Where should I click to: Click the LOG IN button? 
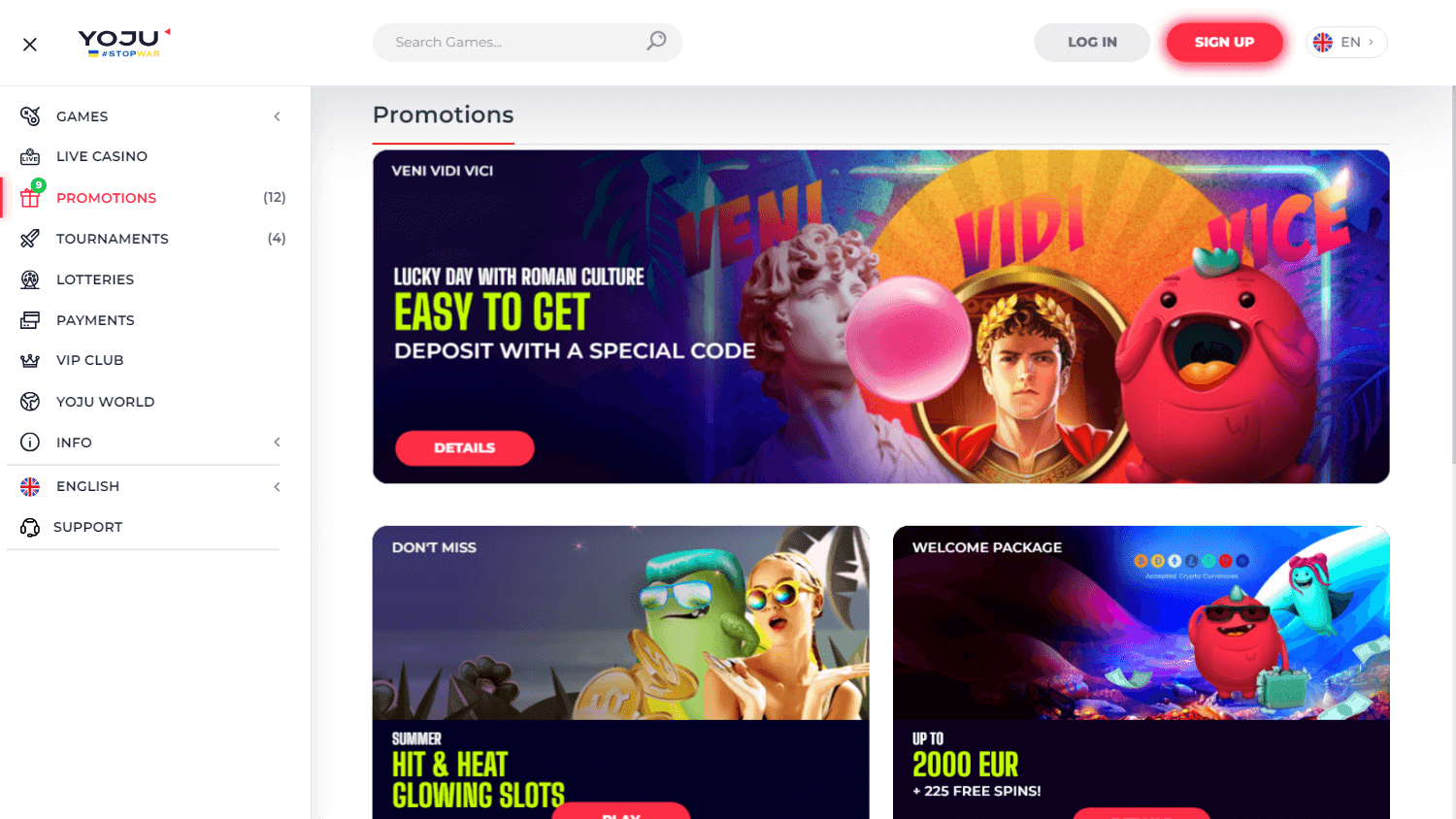1092,42
